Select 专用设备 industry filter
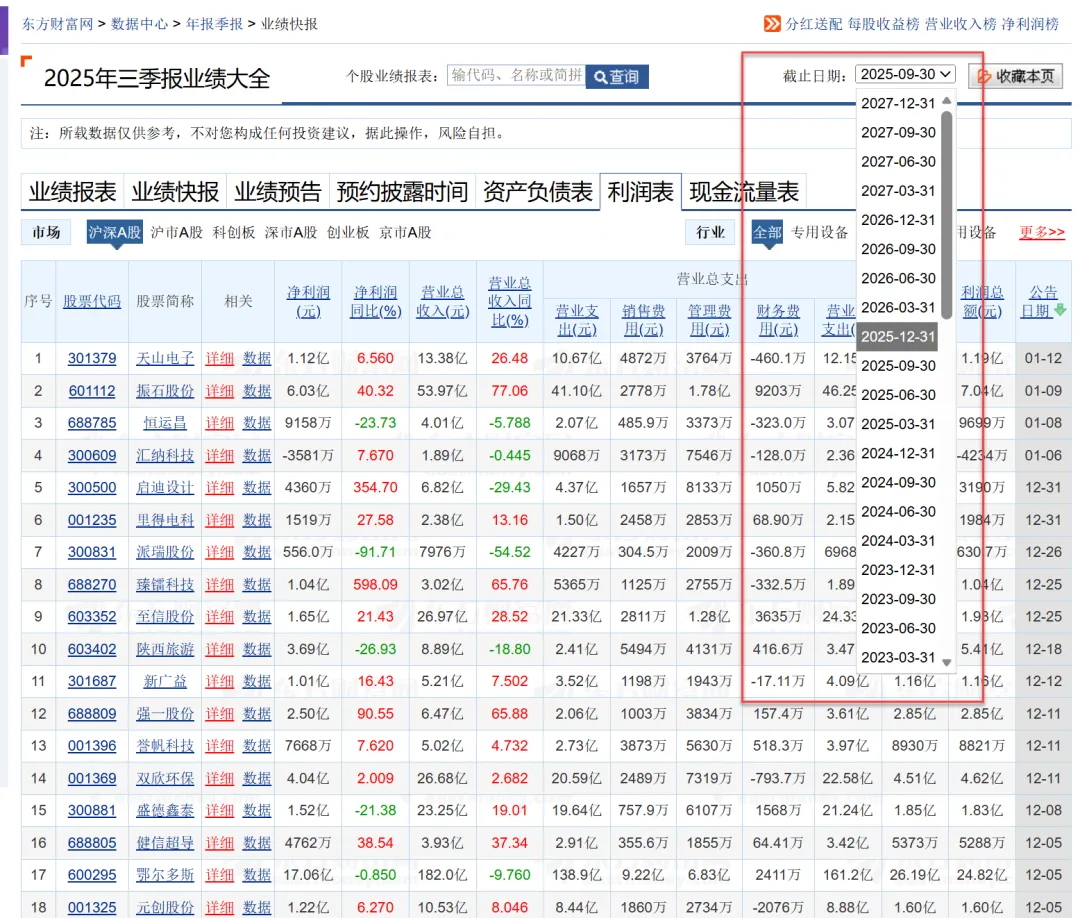 (820, 232)
